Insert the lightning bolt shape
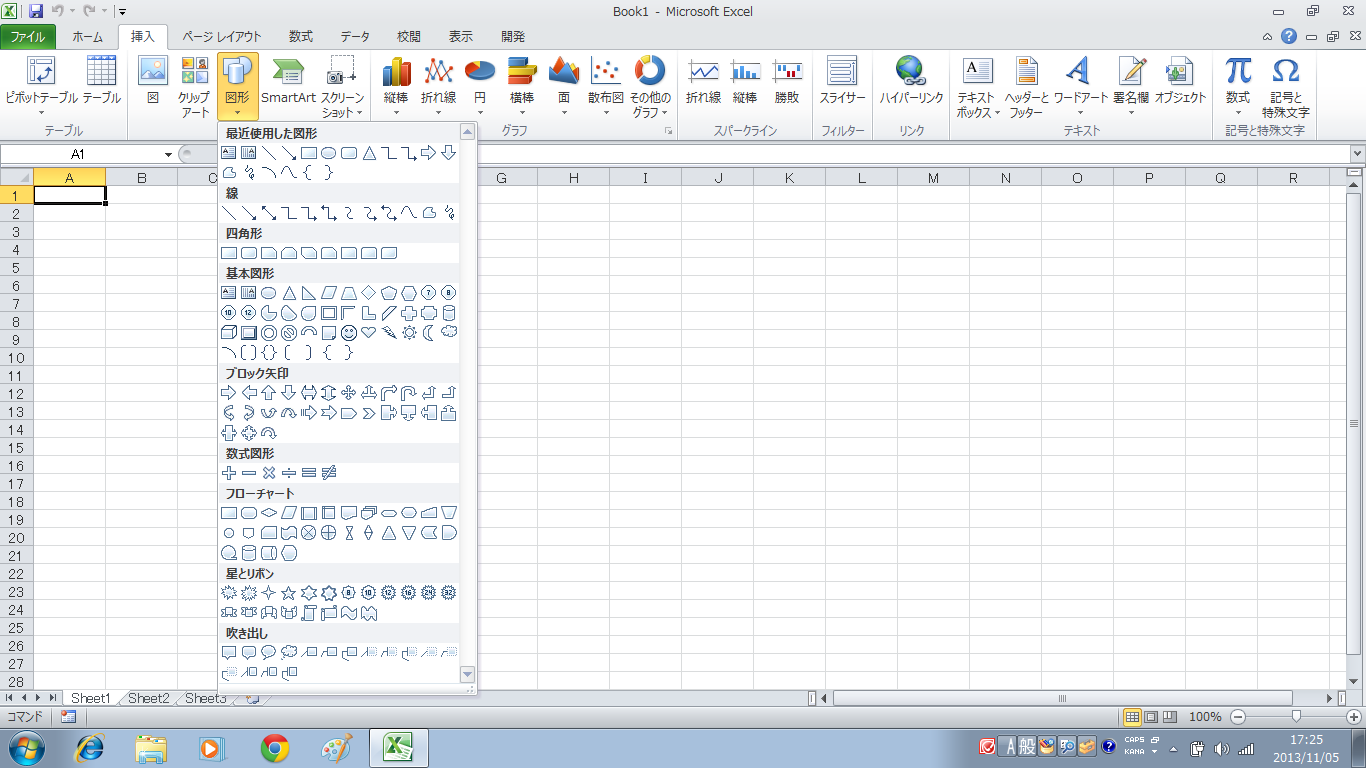 388,332
